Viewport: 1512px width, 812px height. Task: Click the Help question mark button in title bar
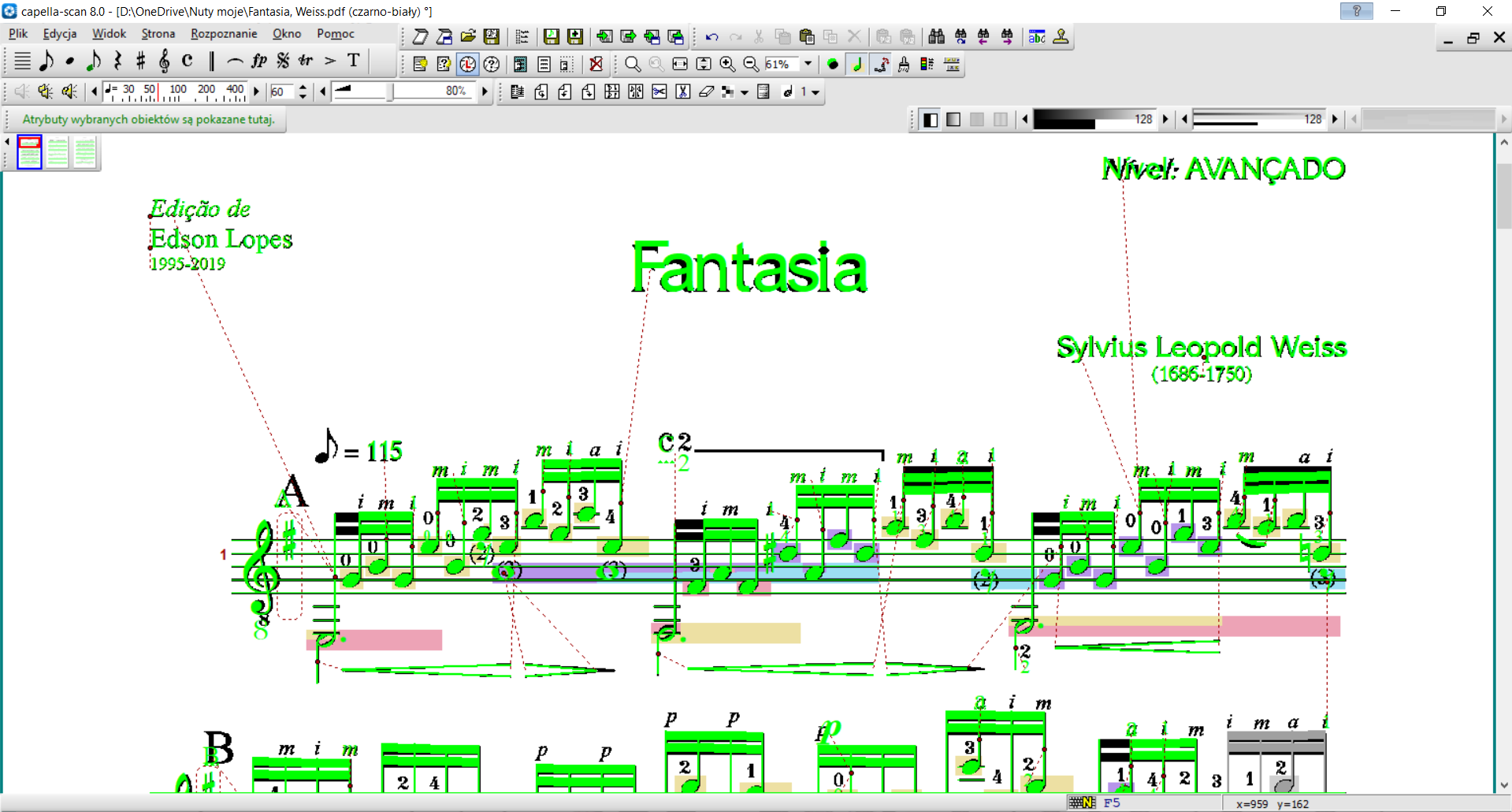pyautogui.click(x=1356, y=11)
